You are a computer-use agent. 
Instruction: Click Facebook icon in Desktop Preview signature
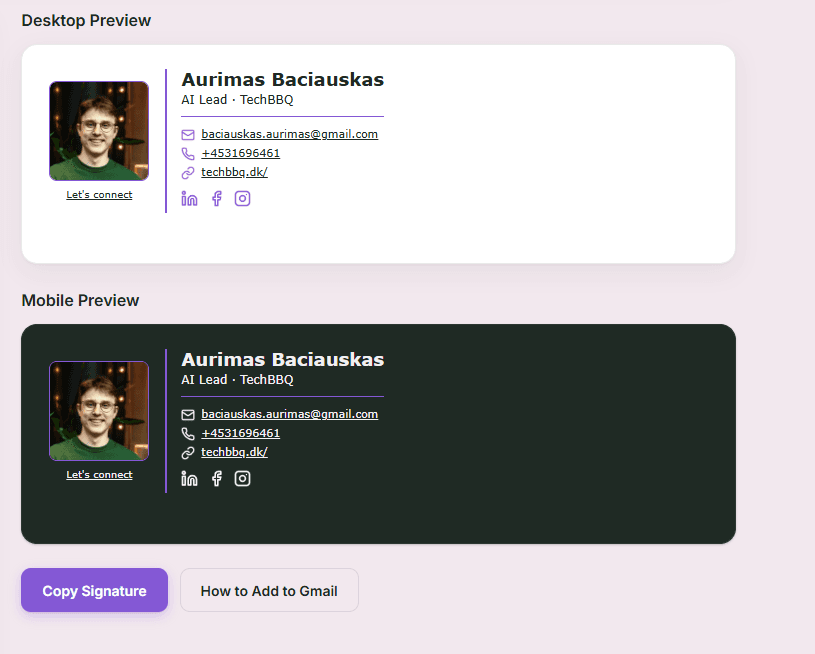pos(217,199)
